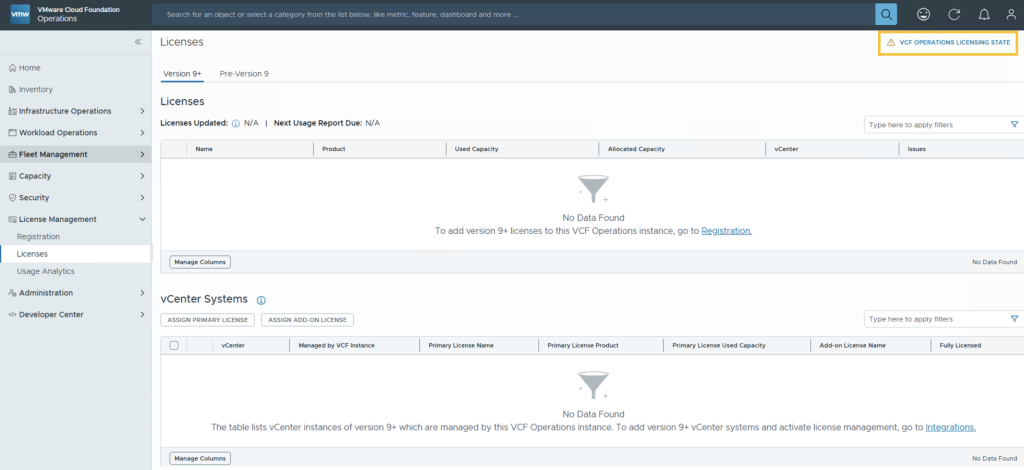Click the Capacity sidebar icon

[12, 176]
